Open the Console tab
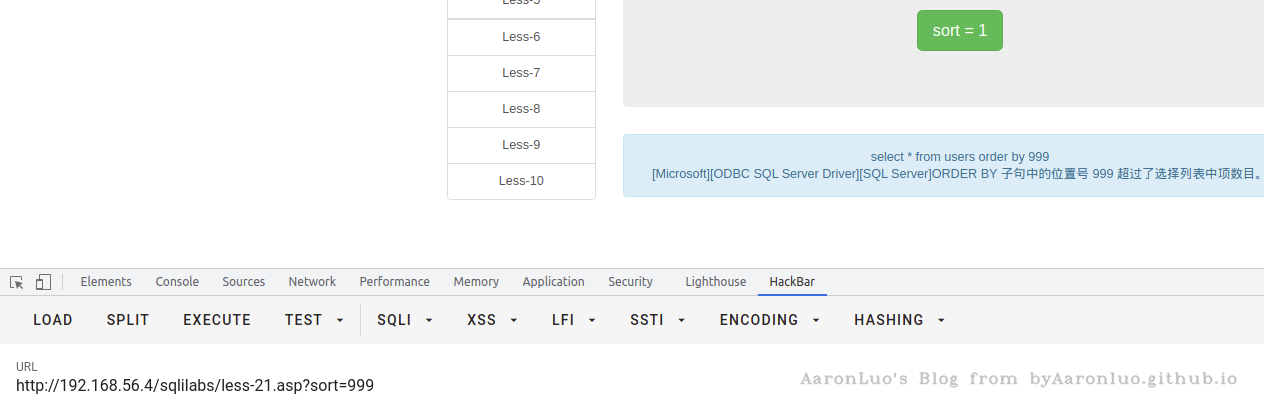Image resolution: width=1264 pixels, height=403 pixels. 177,282
